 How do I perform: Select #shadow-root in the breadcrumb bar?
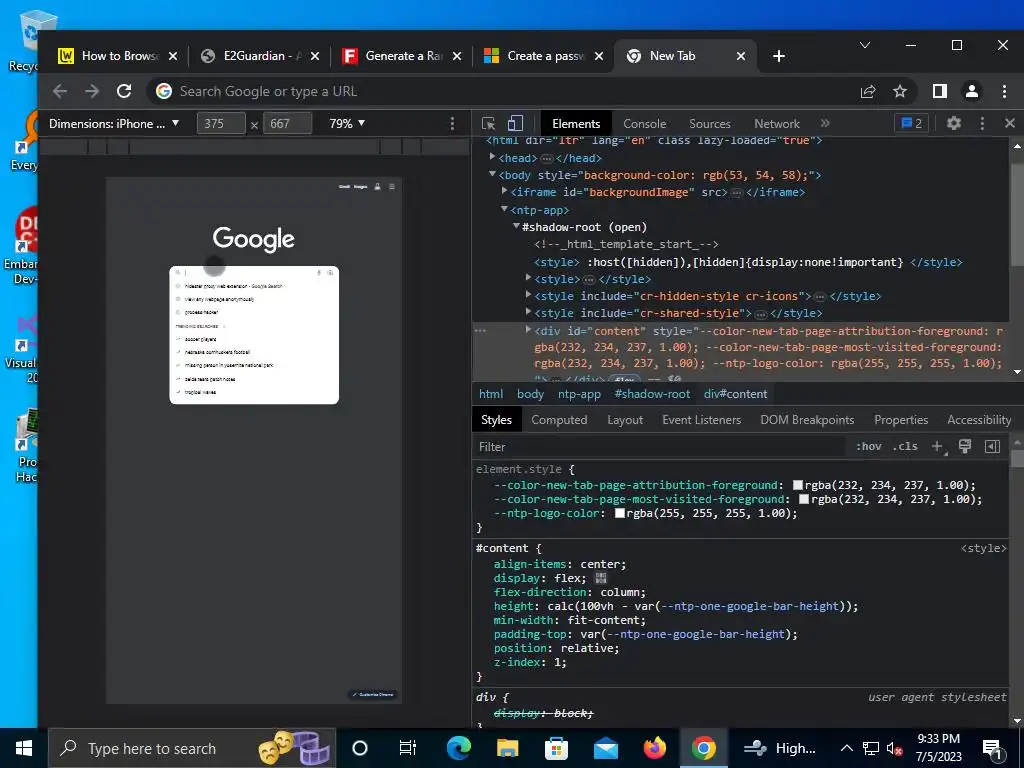652,394
